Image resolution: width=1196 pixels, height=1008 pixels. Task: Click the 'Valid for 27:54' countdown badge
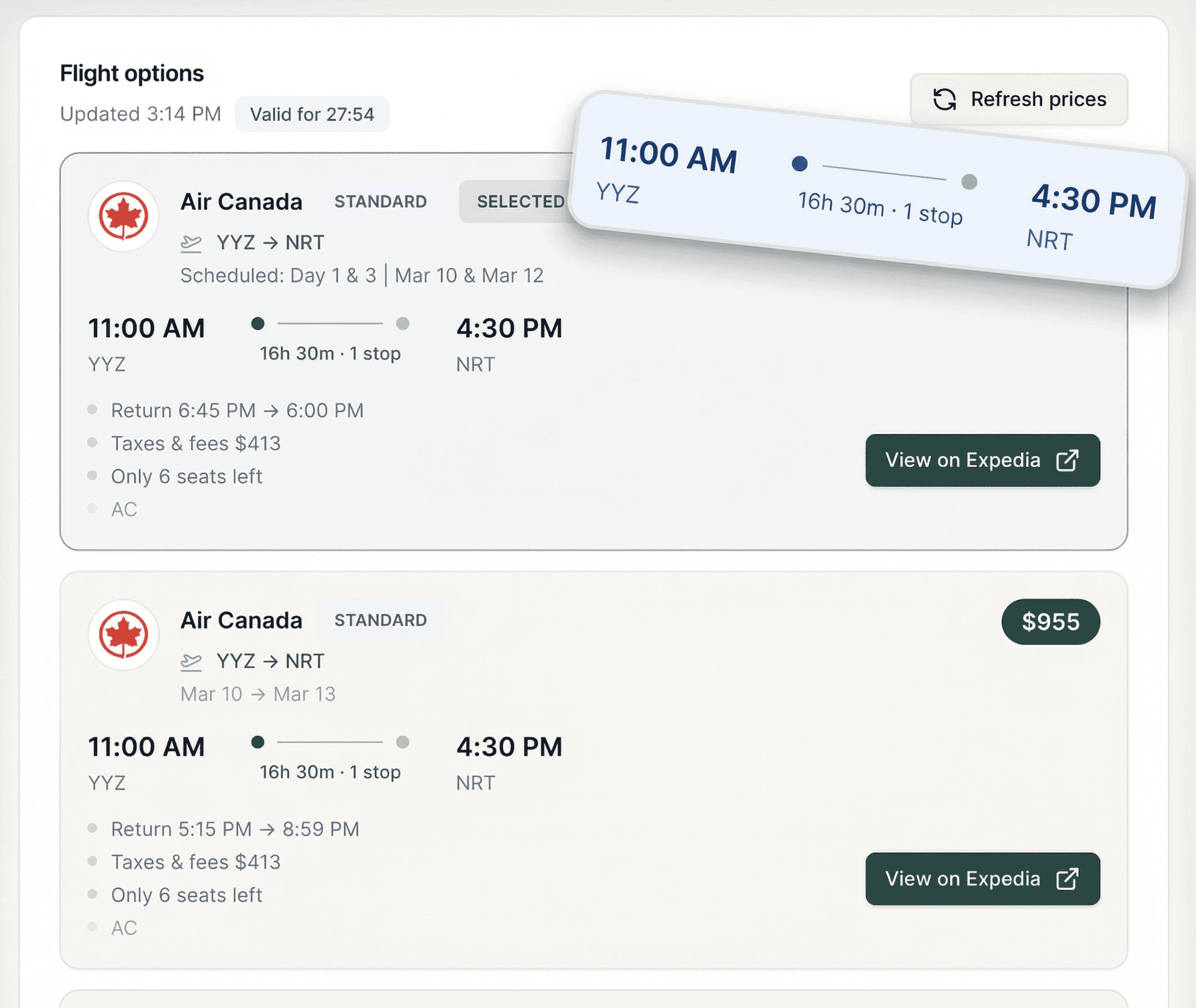tap(311, 114)
